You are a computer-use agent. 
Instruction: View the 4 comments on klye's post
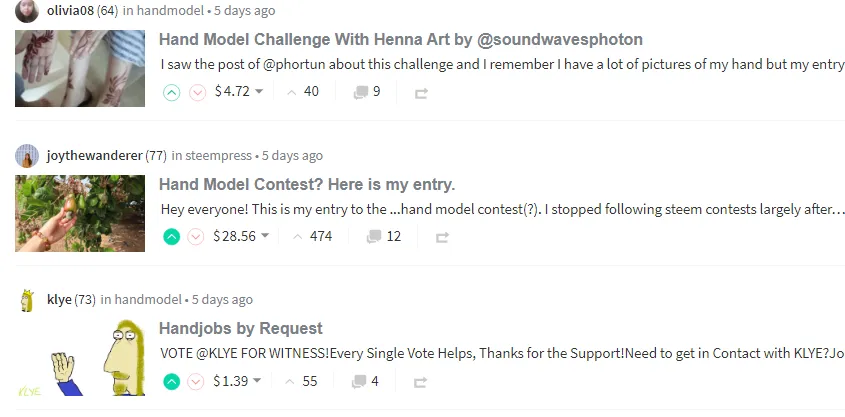[x=365, y=381]
